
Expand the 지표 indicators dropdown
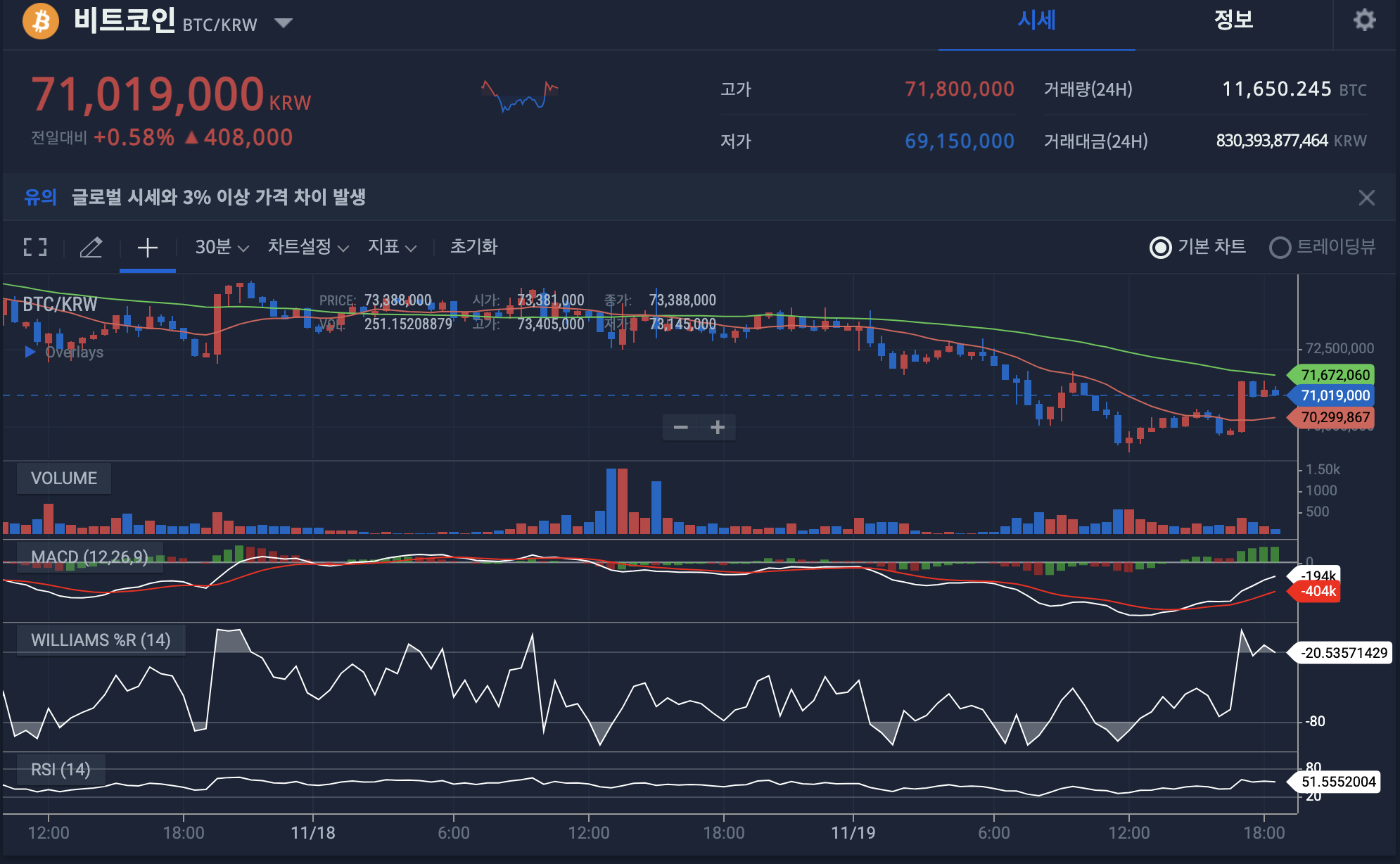point(392,247)
